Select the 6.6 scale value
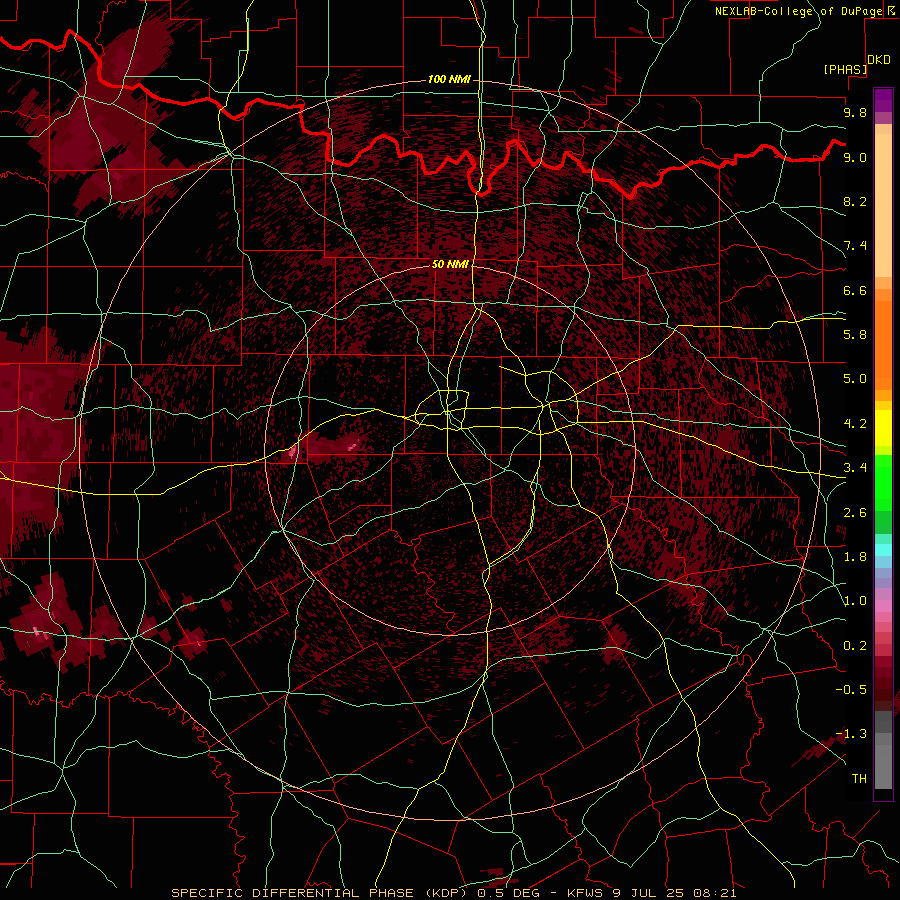This screenshot has width=900, height=900. coord(855,290)
